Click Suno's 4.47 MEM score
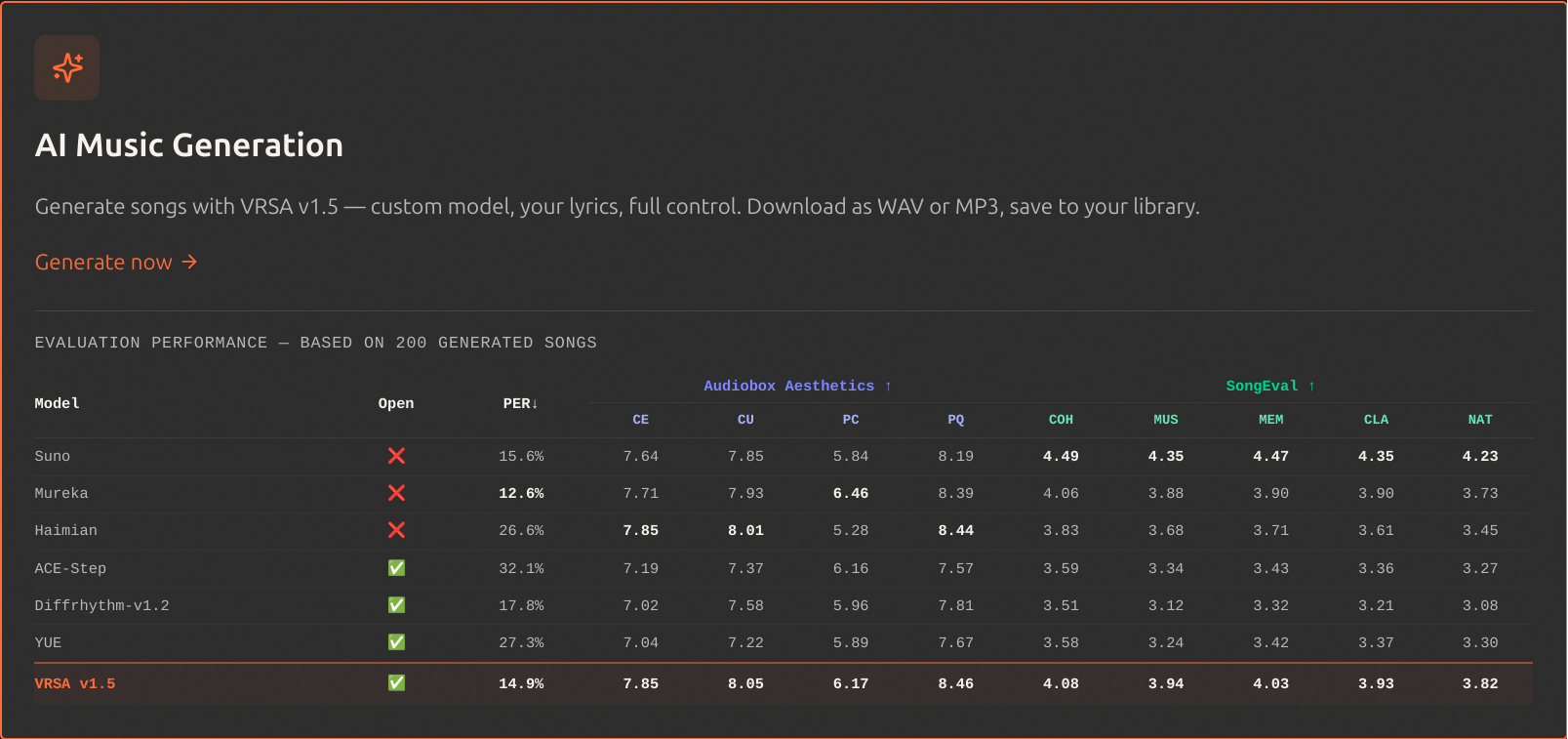Viewport: 1568px width, 739px height. point(1271,456)
